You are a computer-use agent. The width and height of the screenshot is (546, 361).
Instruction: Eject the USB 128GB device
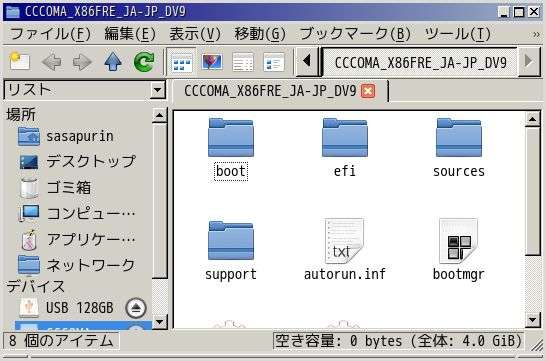click(x=135, y=308)
